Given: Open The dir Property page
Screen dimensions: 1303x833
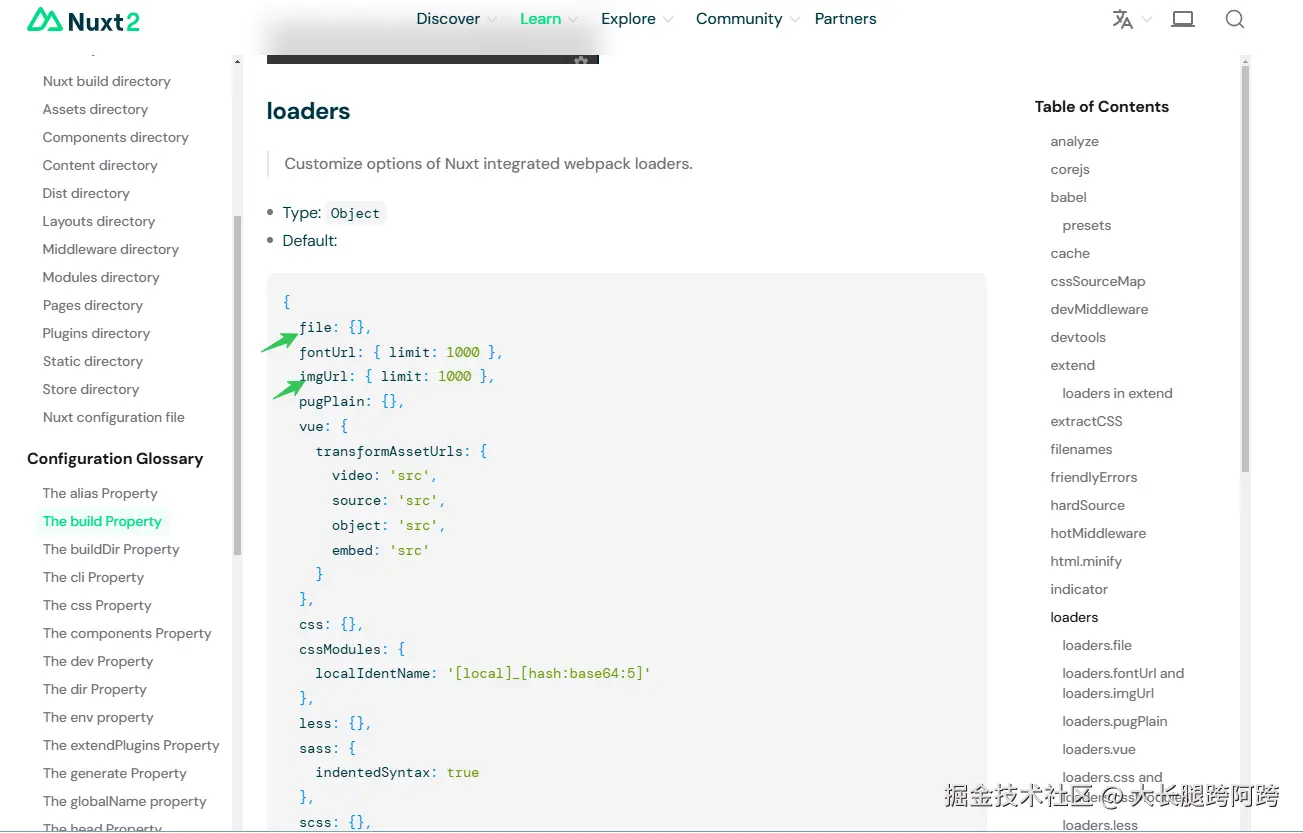Looking at the screenshot, I should tap(94, 689).
